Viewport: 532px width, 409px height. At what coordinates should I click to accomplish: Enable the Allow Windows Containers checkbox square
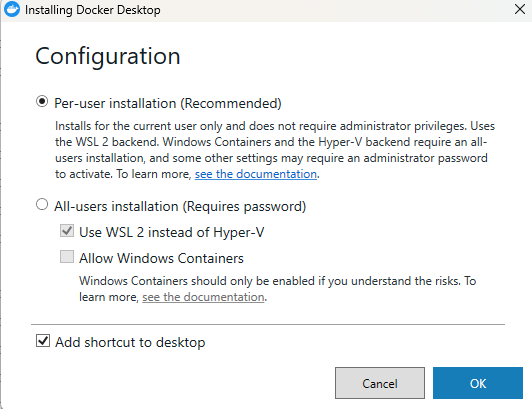pos(67,257)
